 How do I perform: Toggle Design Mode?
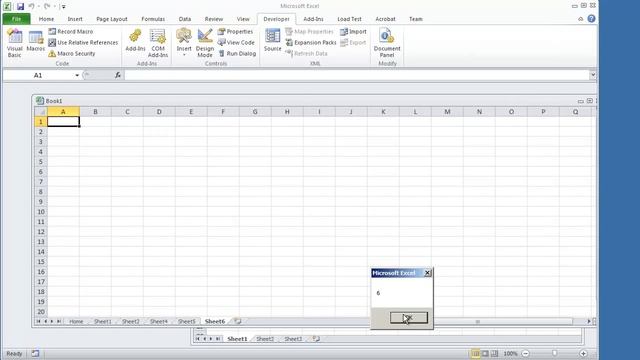click(205, 43)
